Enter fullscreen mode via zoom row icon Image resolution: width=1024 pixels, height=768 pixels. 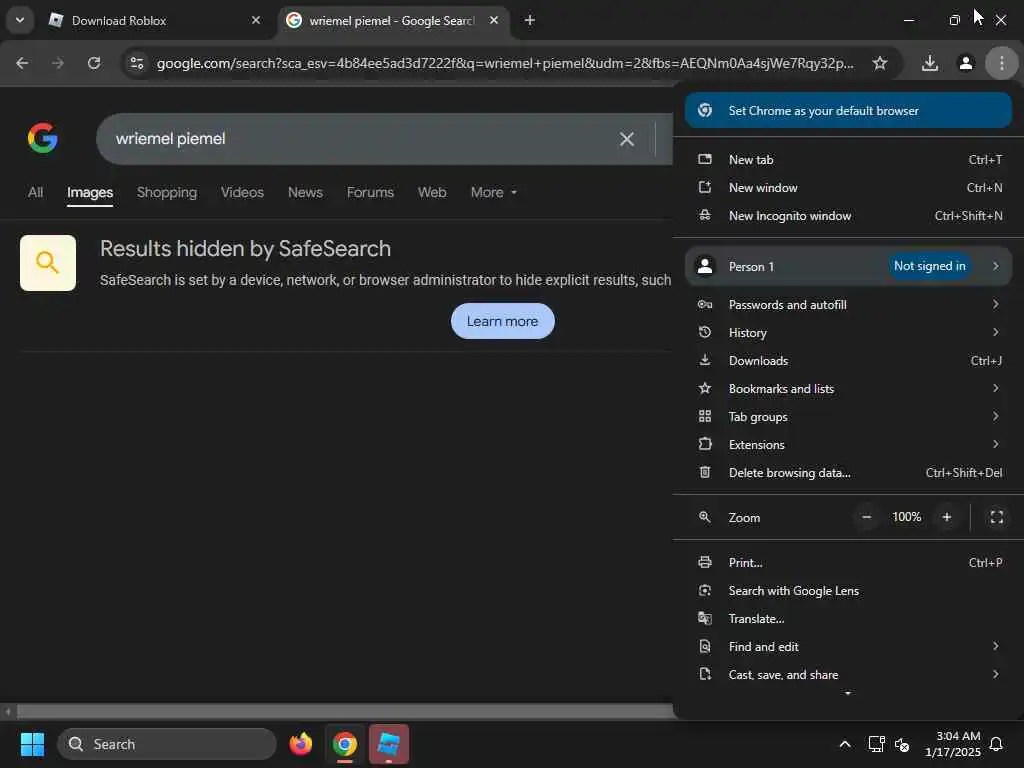(x=997, y=517)
